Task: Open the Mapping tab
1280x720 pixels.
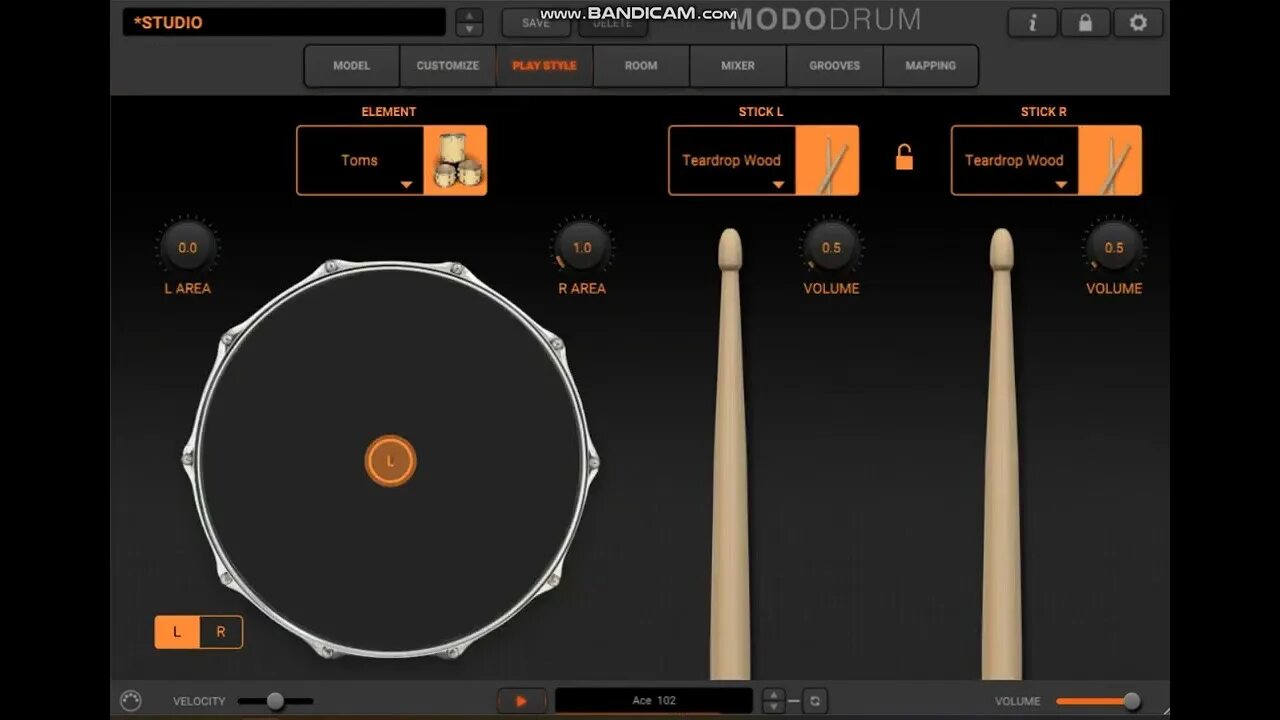Action: (931, 66)
